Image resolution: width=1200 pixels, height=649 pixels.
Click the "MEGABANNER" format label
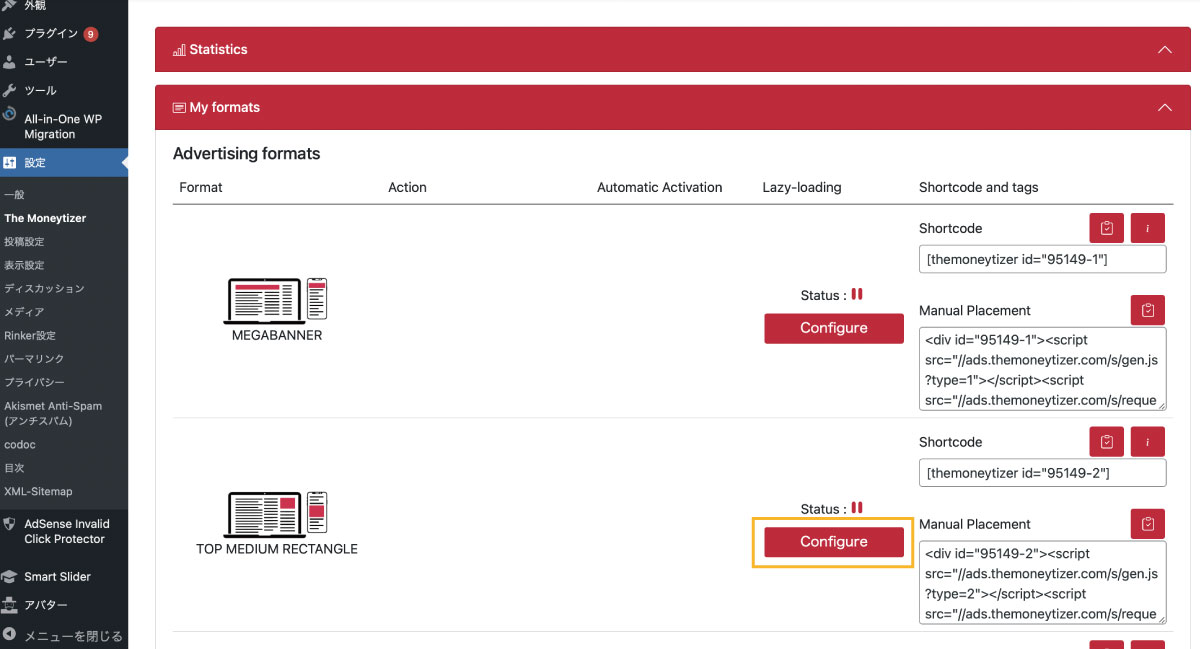click(277, 335)
